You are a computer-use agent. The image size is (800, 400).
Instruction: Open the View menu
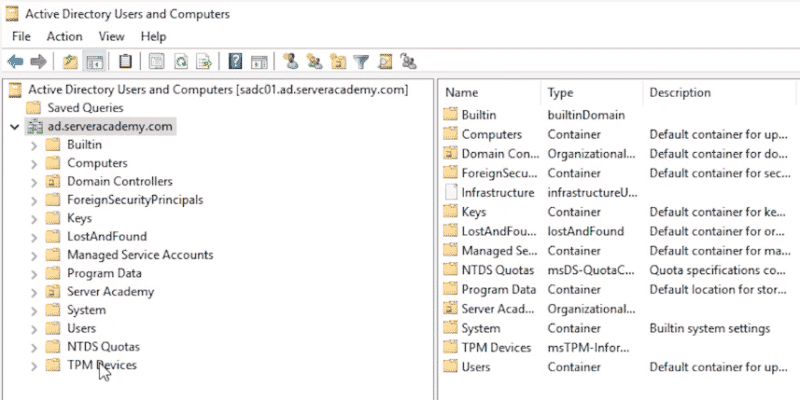(112, 36)
